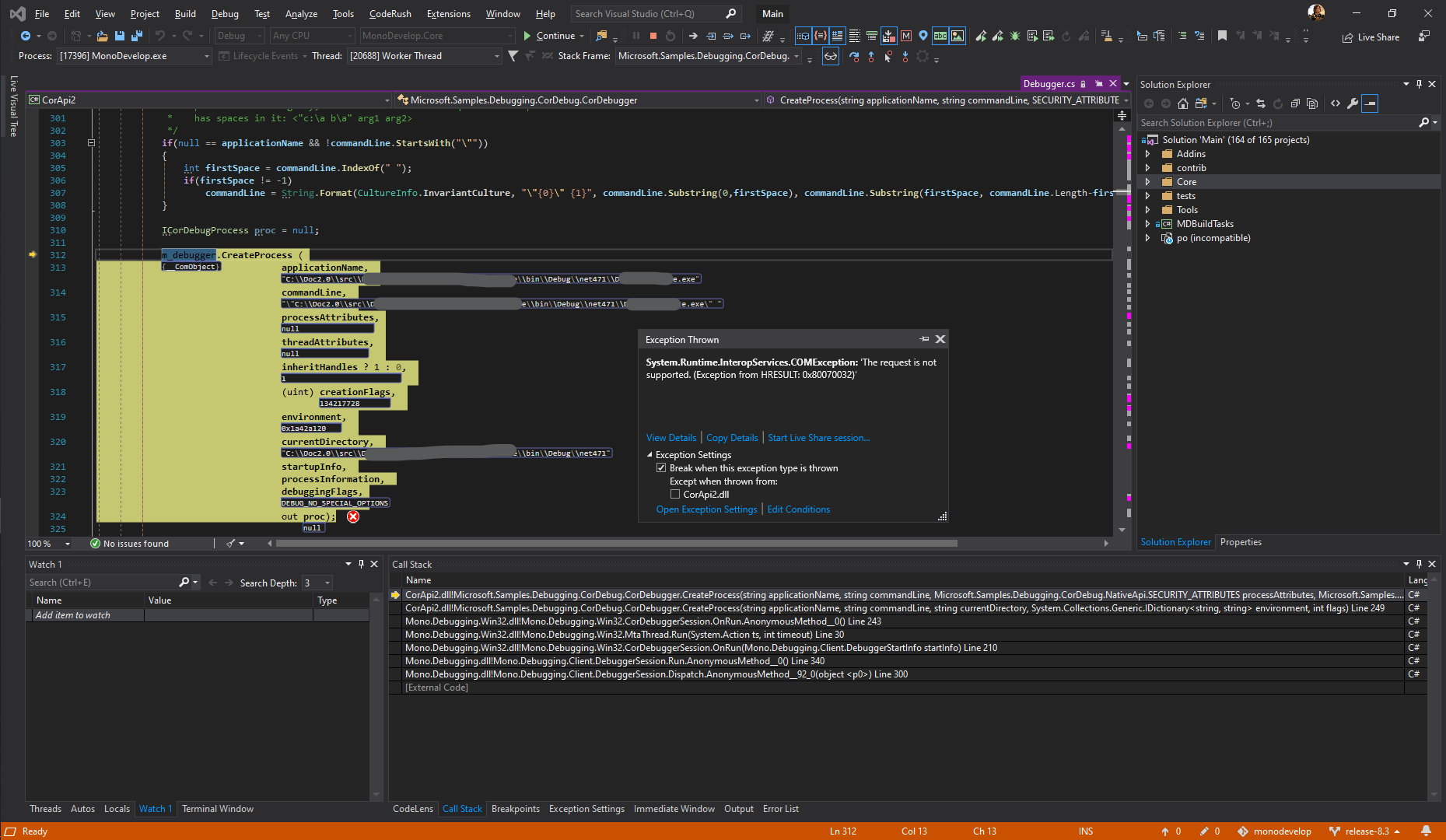1446x840 pixels.
Task: Click the Step Over icon
Action: [727, 36]
